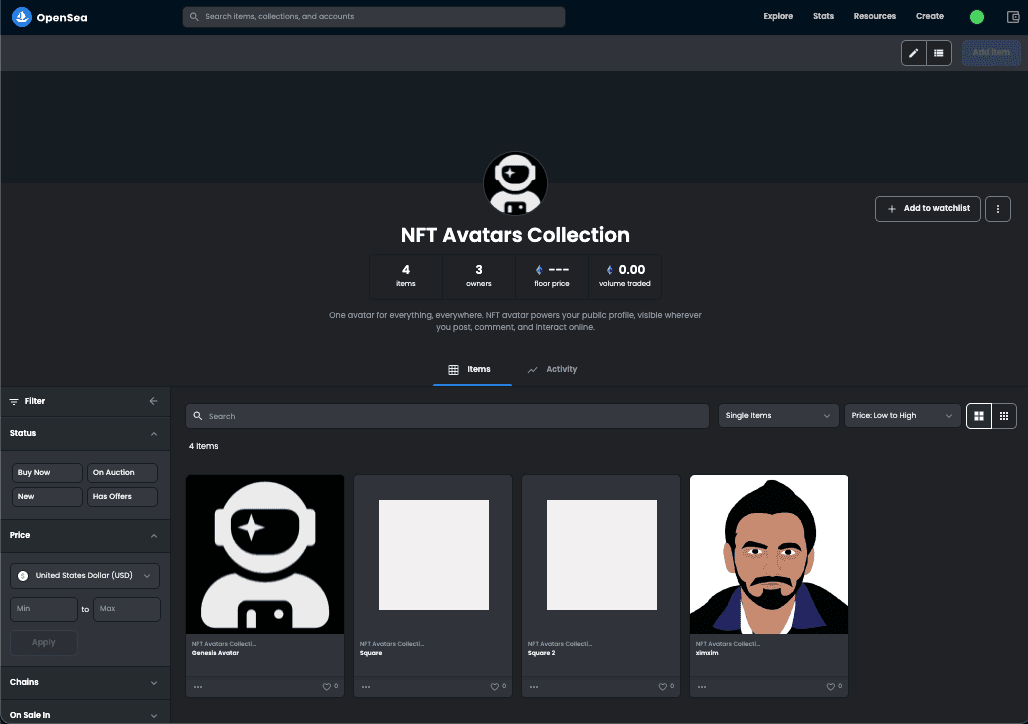Select the Edit pencil icon
This screenshot has width=1028, height=724.
tap(912, 52)
